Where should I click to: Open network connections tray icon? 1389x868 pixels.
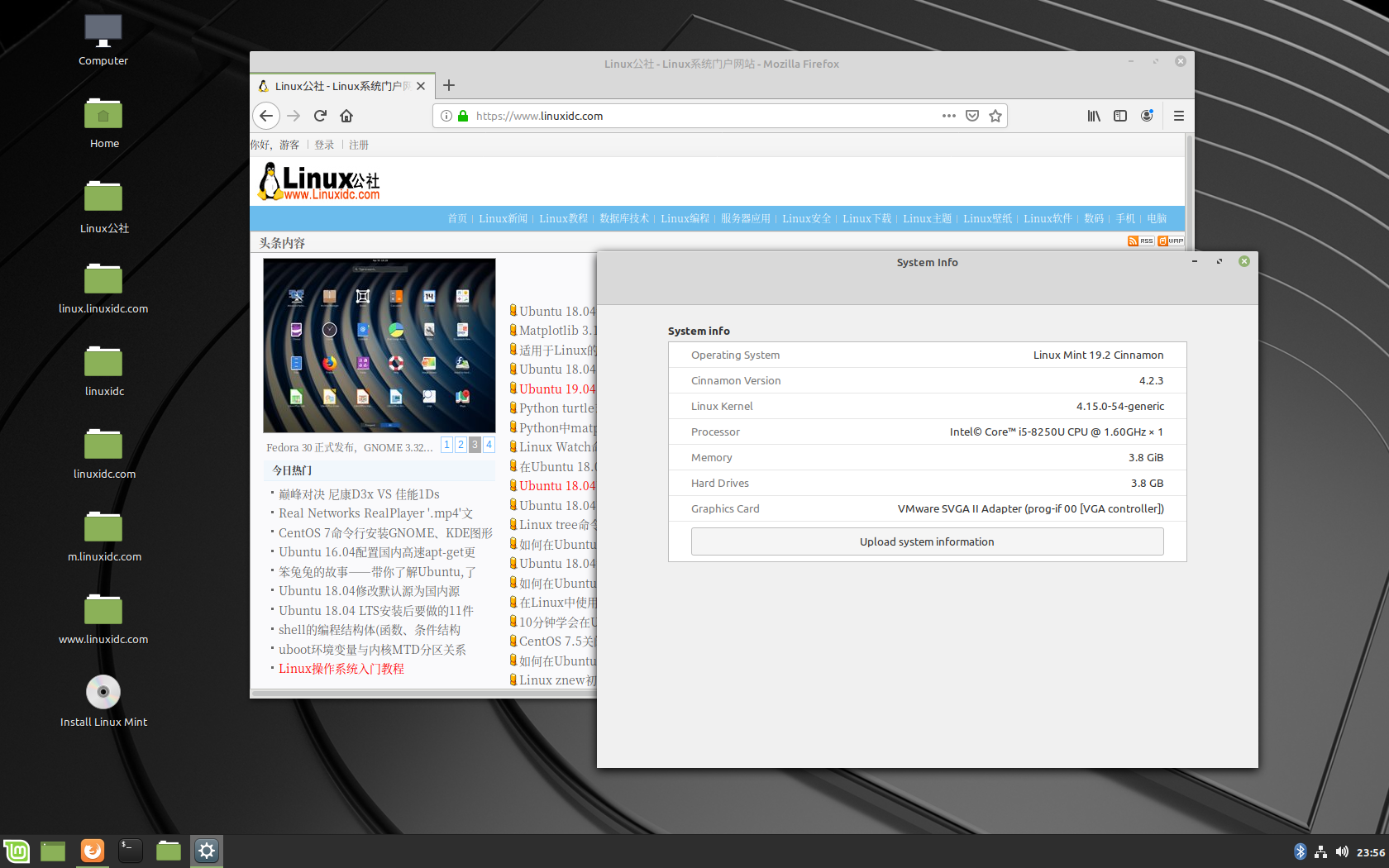(x=1320, y=851)
